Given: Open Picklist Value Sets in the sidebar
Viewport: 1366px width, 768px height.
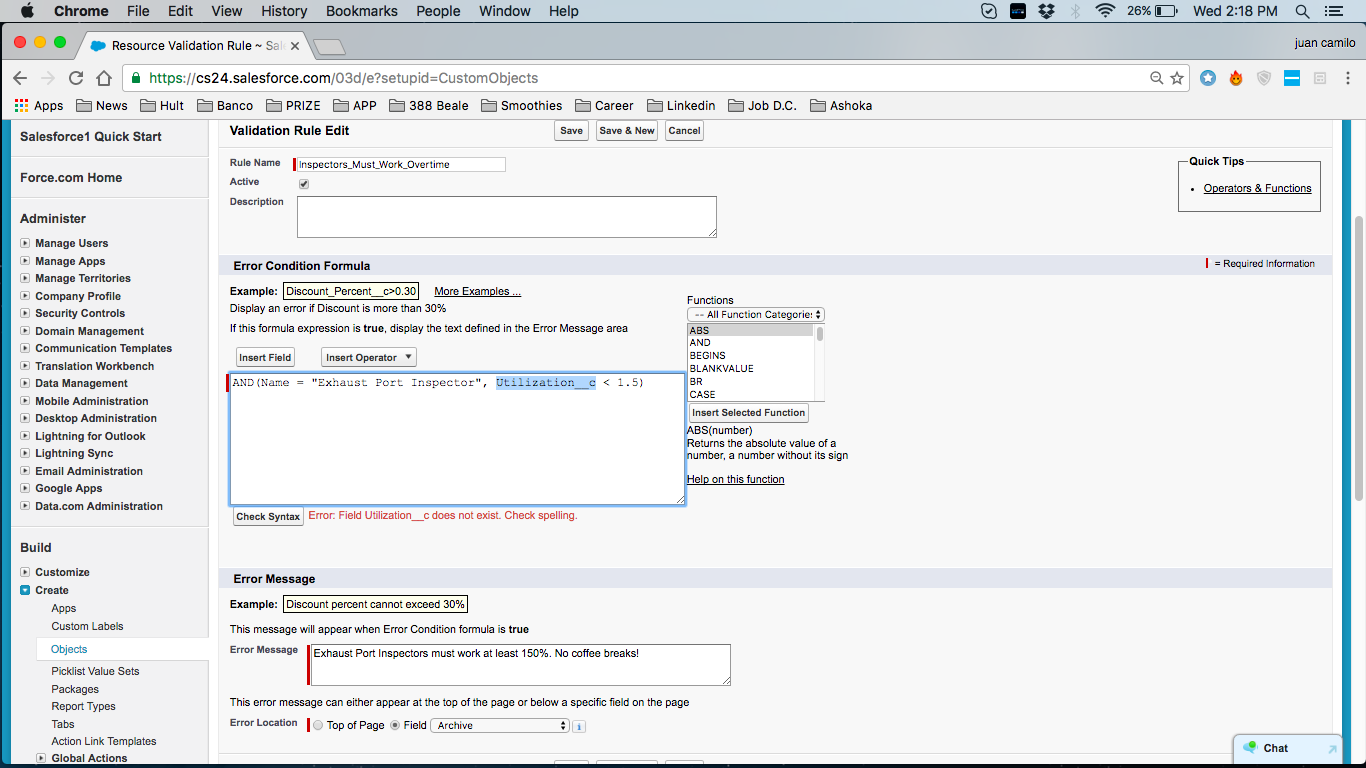Looking at the screenshot, I should pos(96,671).
